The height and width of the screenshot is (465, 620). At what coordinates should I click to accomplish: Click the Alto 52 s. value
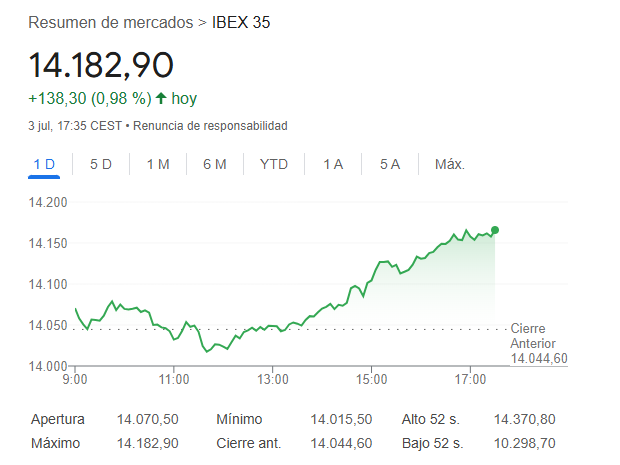(x=525, y=419)
